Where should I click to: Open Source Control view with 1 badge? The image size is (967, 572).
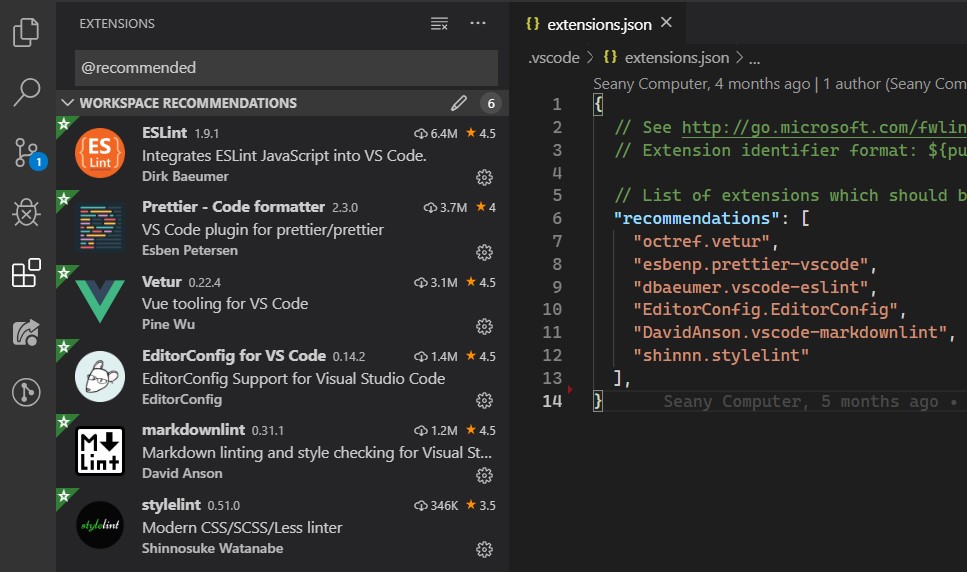coord(27,153)
